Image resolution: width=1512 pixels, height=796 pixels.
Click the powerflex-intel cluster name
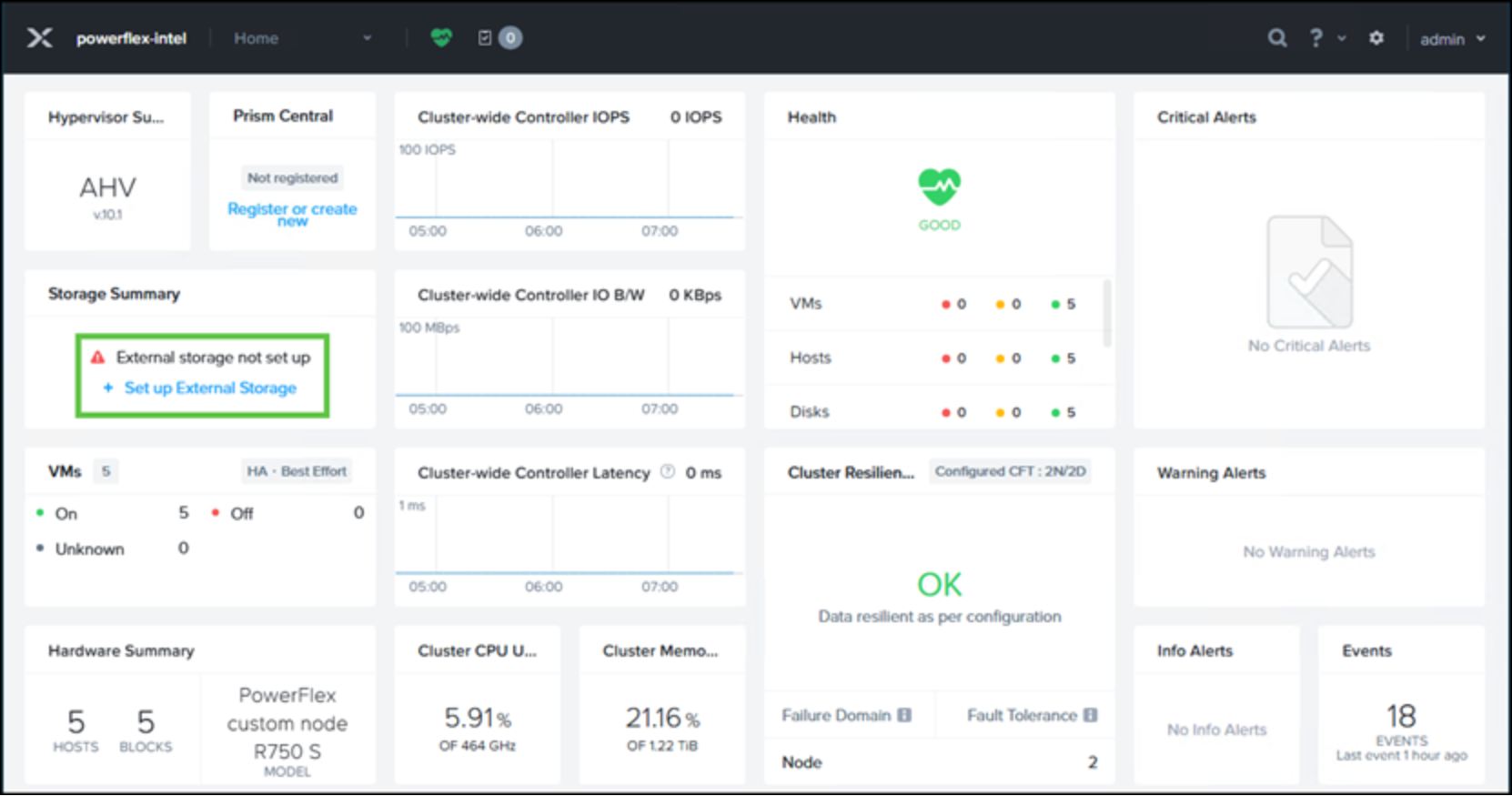click(131, 38)
